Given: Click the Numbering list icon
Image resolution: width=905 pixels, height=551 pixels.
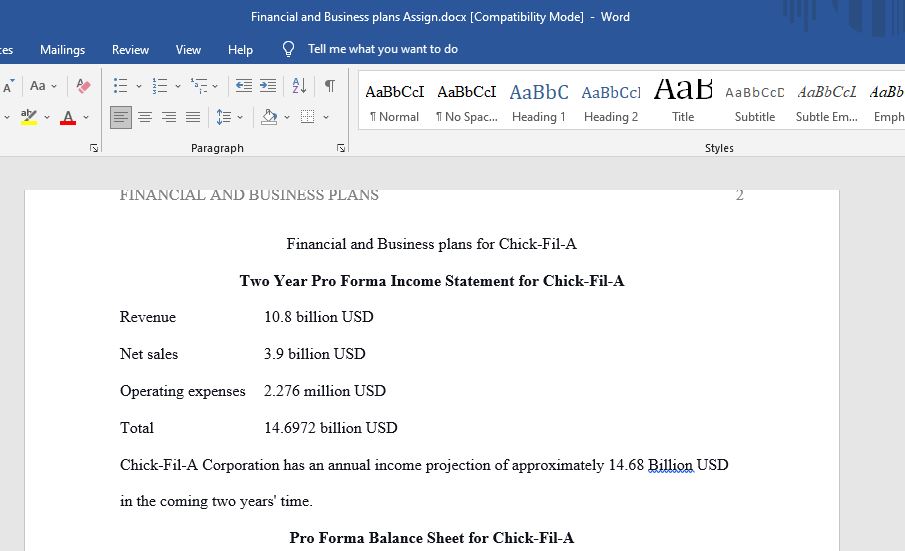Looking at the screenshot, I should (159, 86).
